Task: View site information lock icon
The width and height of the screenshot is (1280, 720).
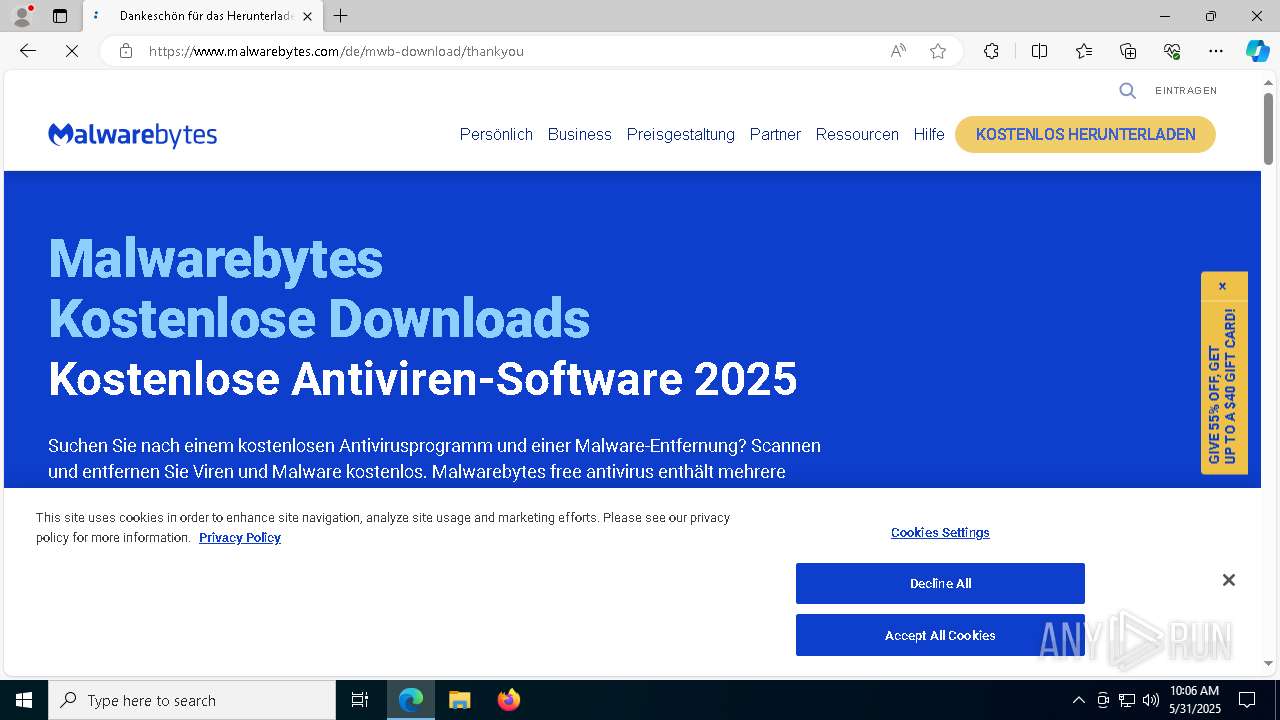Action: 126,51
